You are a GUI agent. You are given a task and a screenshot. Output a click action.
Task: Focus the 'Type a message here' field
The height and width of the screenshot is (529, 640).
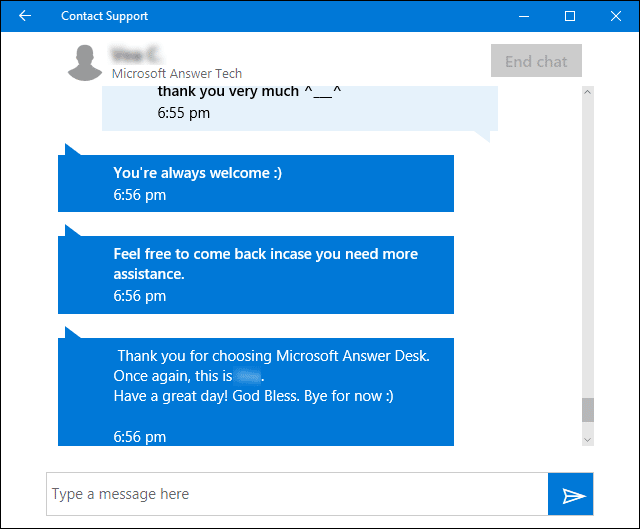click(297, 494)
